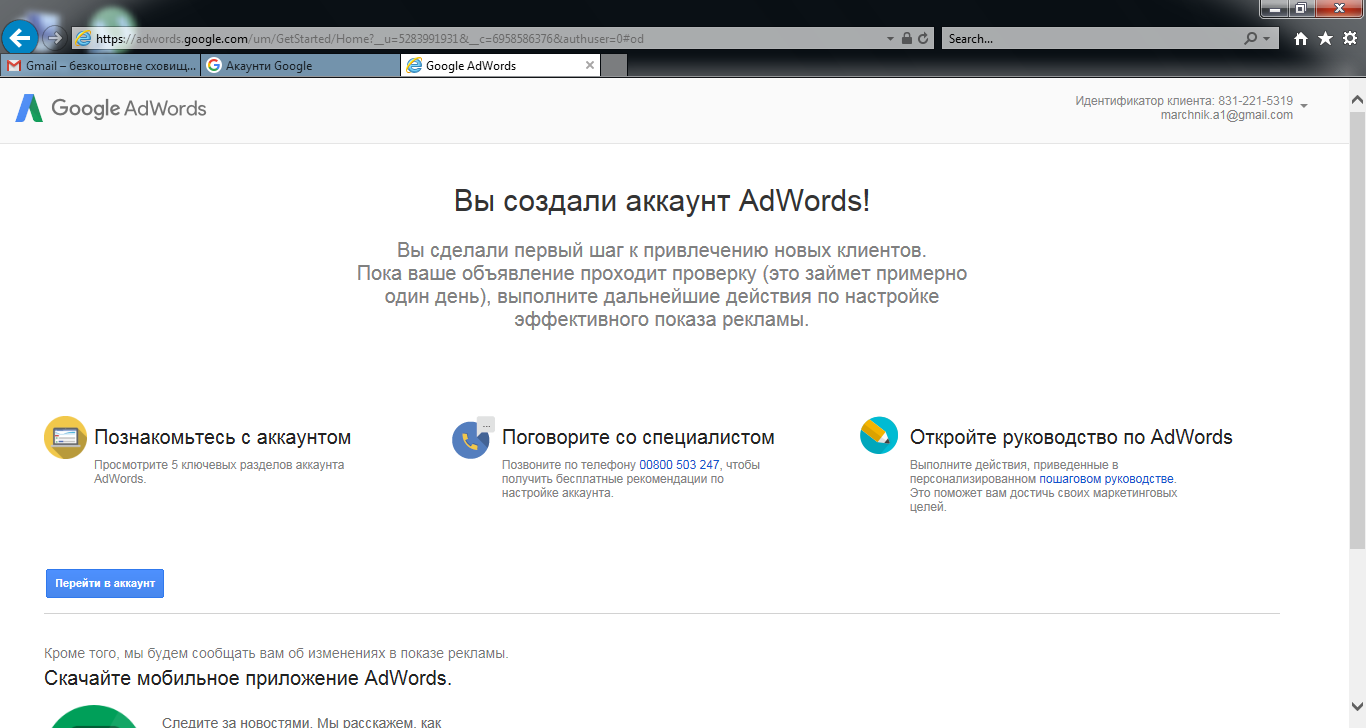Go back with the browser Back arrow
The width and height of the screenshot is (1366, 728).
(x=20, y=39)
